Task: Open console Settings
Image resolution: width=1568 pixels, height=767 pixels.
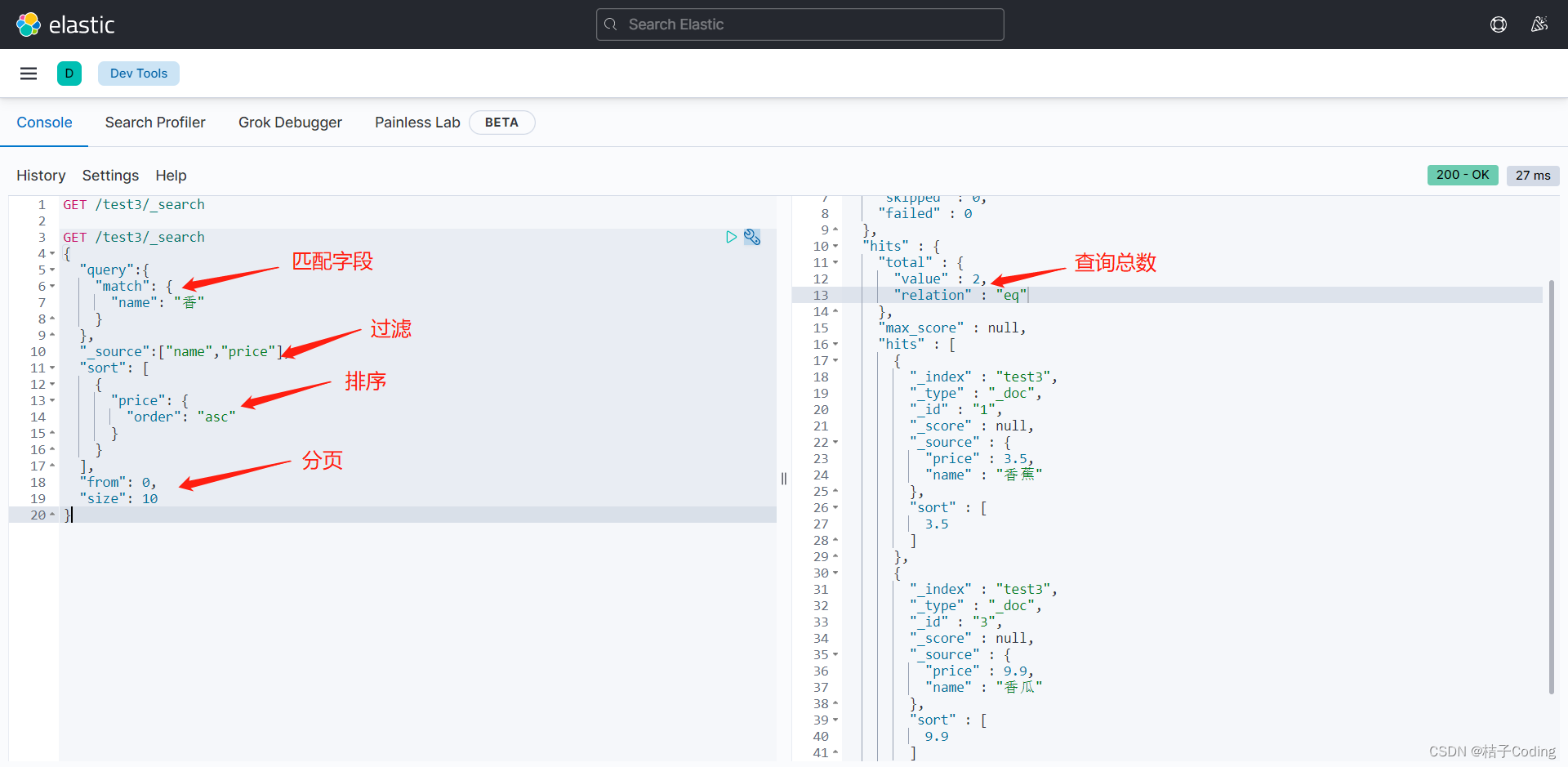Action: coord(110,176)
